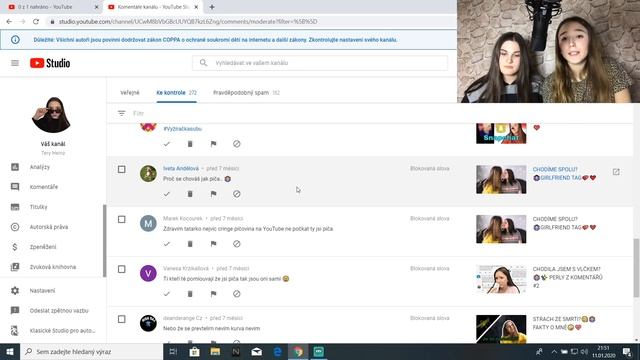
Task: Open the Windows Start menu
Action: coord(10,352)
